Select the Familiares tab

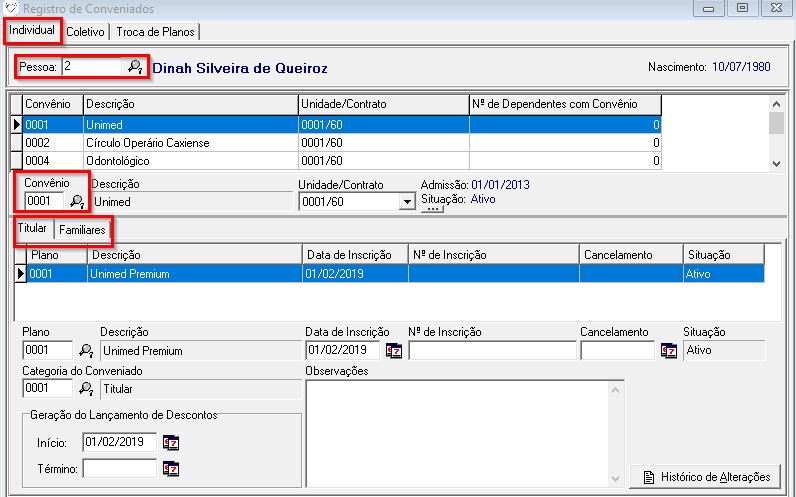click(82, 230)
